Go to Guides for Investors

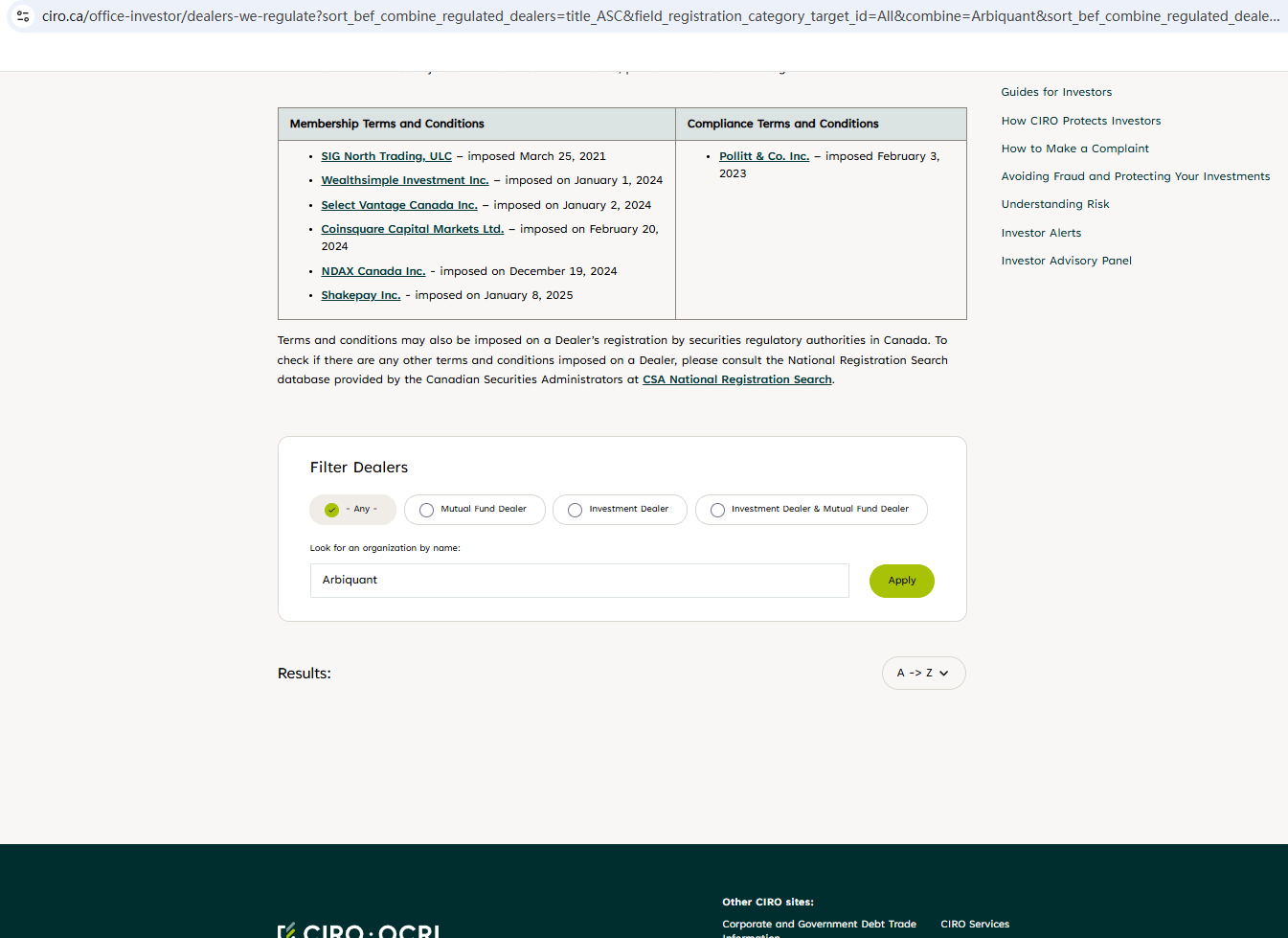pyautogui.click(x=1056, y=92)
